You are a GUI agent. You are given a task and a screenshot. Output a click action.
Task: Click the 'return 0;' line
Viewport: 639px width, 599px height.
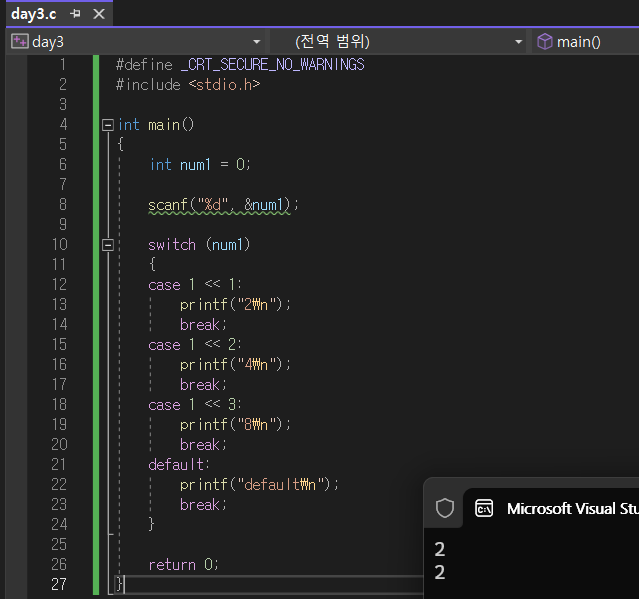coord(183,565)
